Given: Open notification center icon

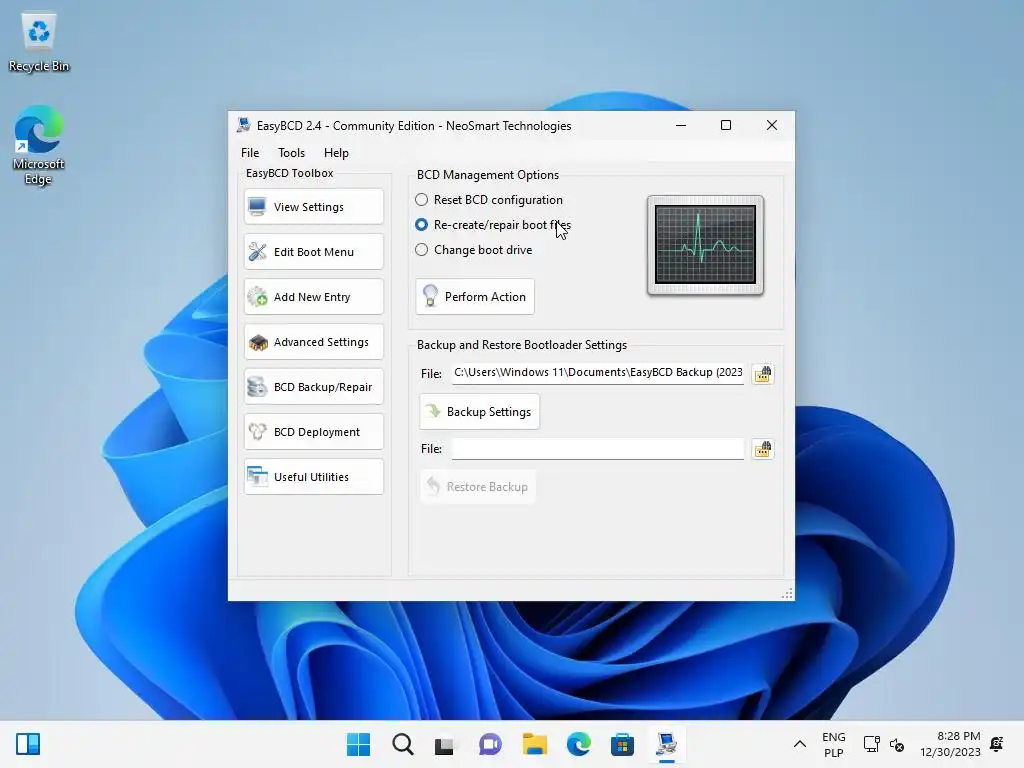Looking at the screenshot, I should pyautogui.click(x=997, y=744).
